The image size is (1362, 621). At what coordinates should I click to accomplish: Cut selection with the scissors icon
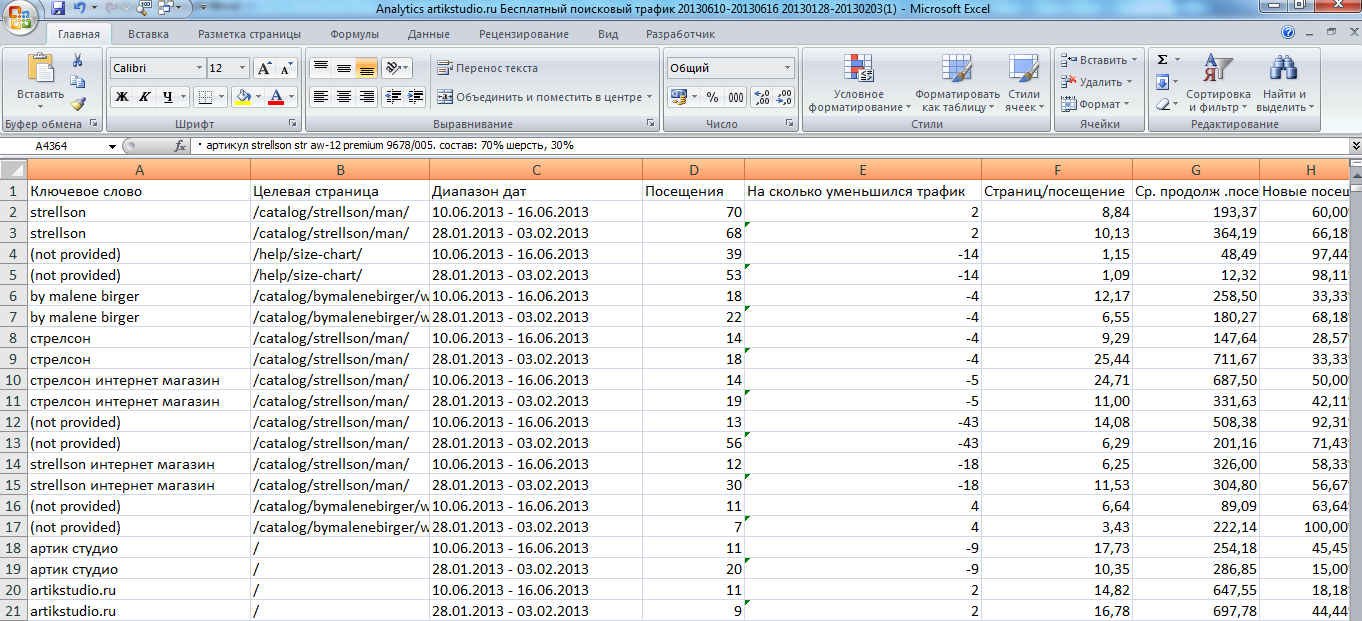[x=77, y=61]
